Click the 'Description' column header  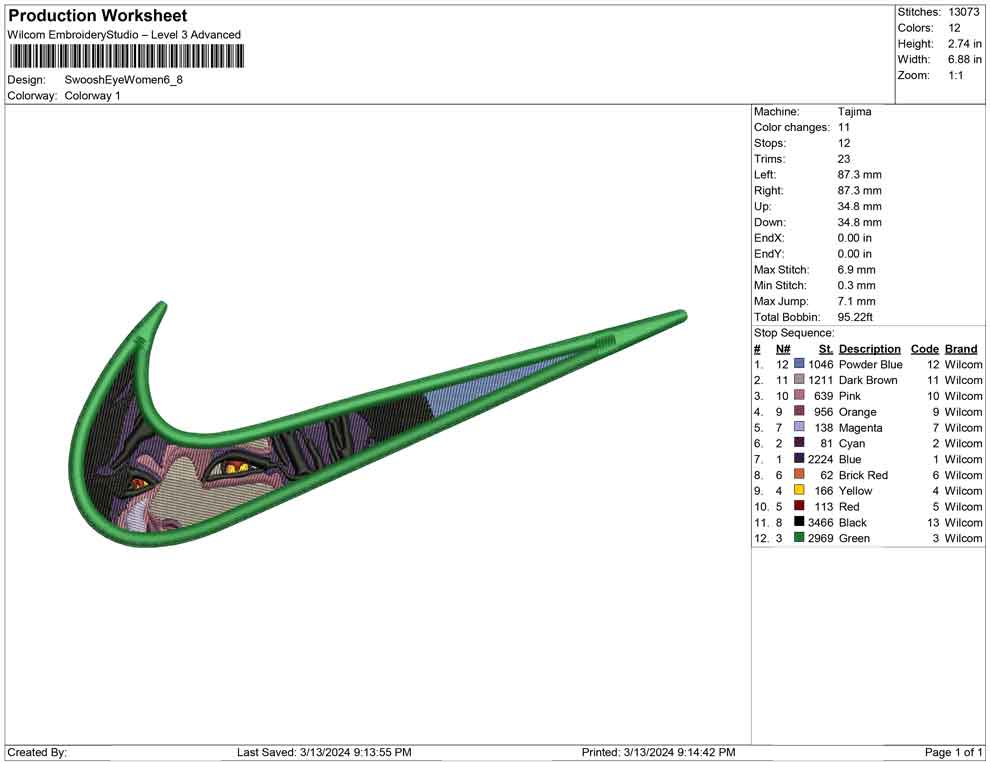pos(869,349)
